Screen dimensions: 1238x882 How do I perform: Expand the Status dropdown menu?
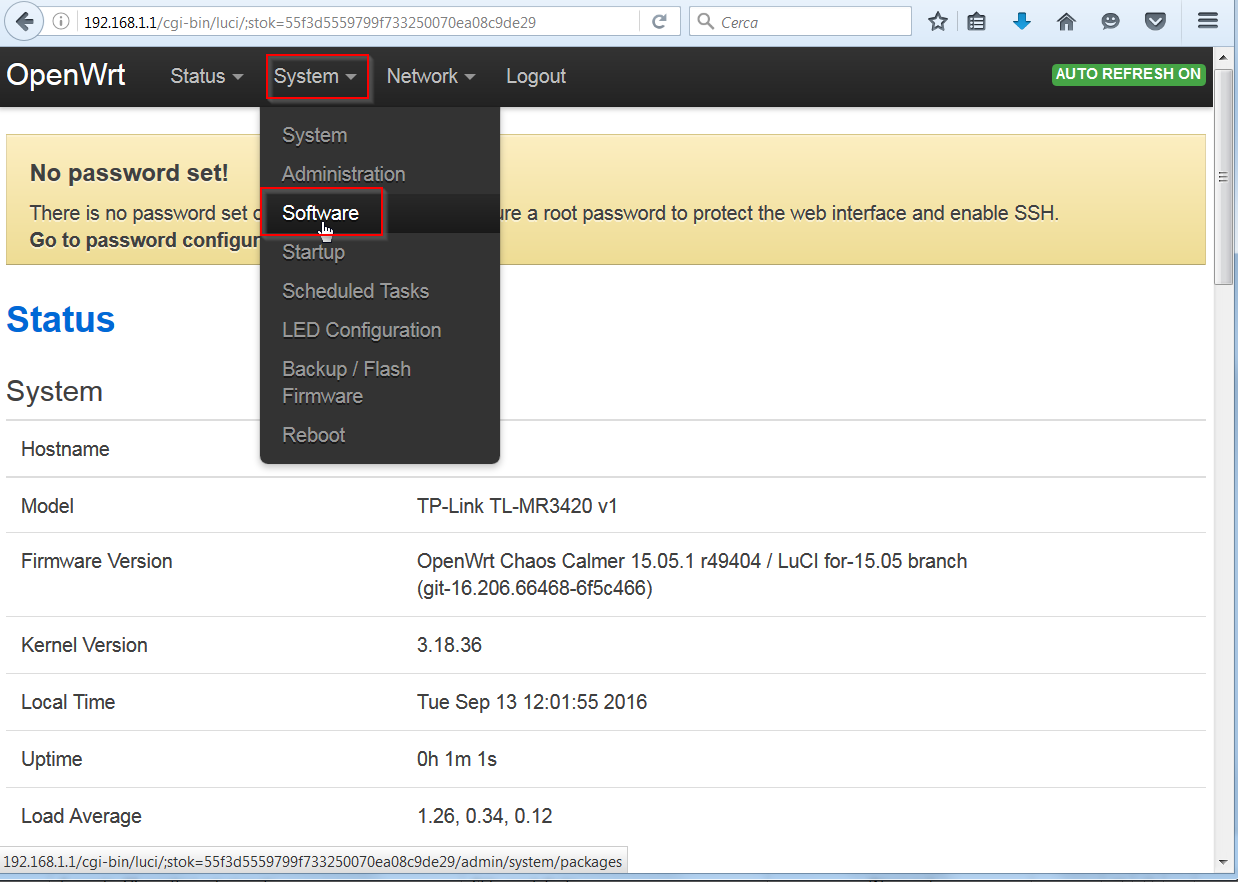click(x=206, y=76)
